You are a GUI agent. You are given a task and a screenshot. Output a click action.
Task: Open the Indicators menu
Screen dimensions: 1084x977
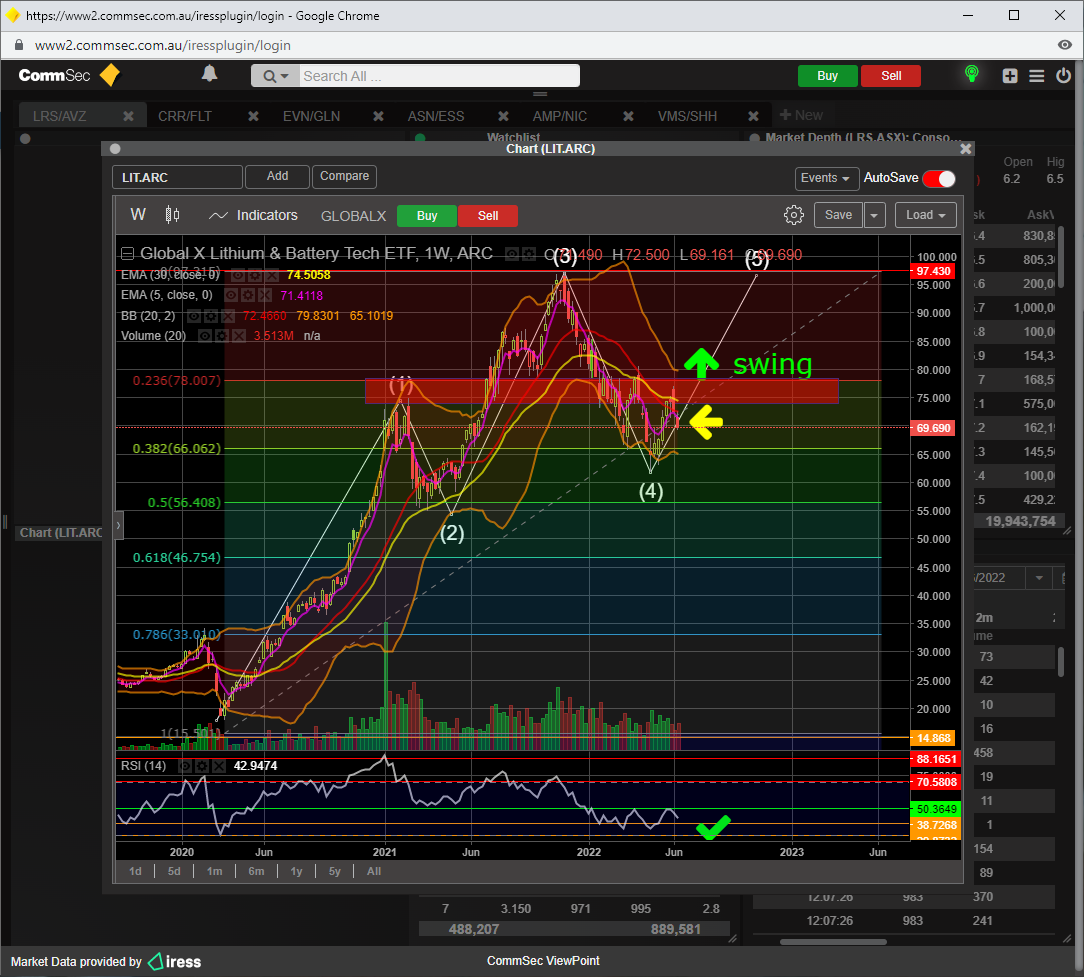click(x=253, y=216)
